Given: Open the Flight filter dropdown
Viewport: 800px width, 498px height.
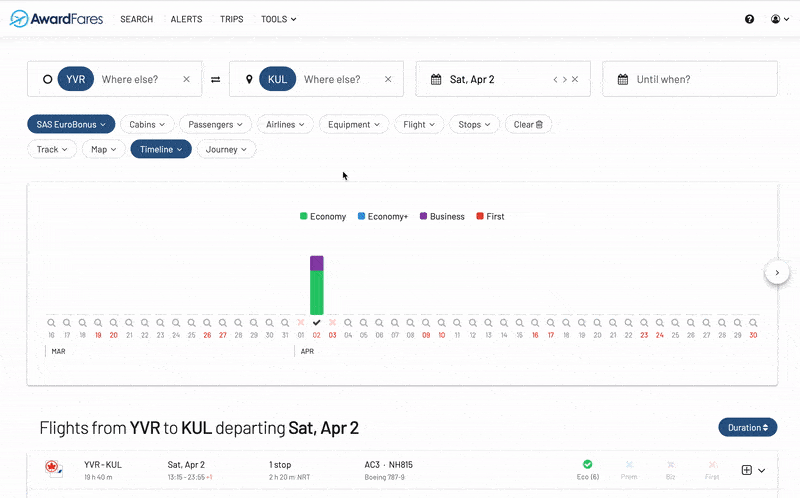Looking at the screenshot, I should click(x=419, y=124).
